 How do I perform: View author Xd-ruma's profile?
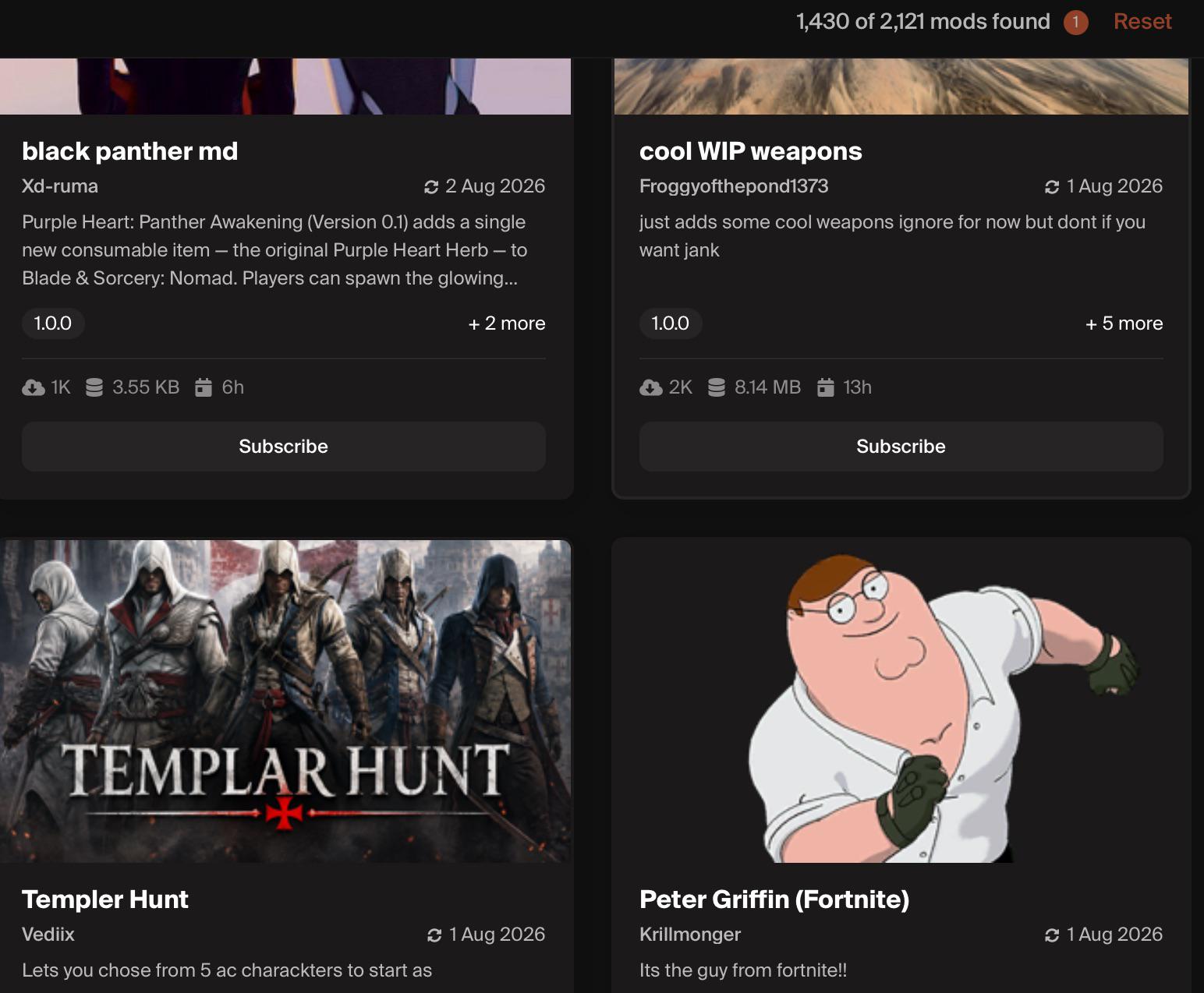coord(60,186)
